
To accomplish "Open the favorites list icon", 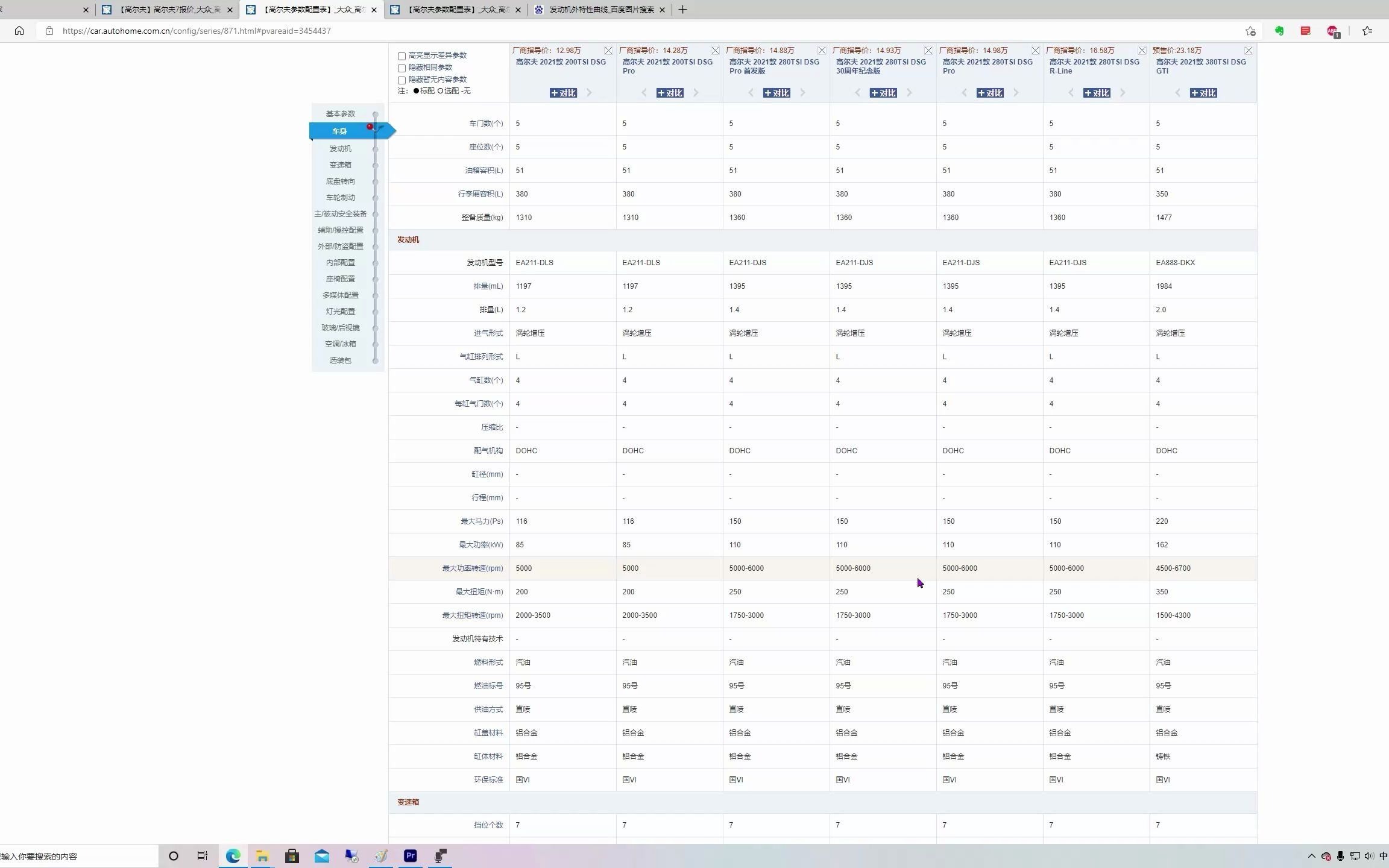I will tap(1367, 31).
